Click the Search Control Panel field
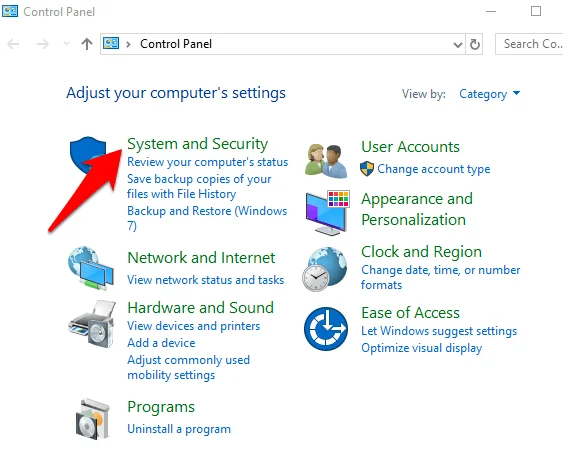The image size is (563, 456). pyautogui.click(x=529, y=44)
